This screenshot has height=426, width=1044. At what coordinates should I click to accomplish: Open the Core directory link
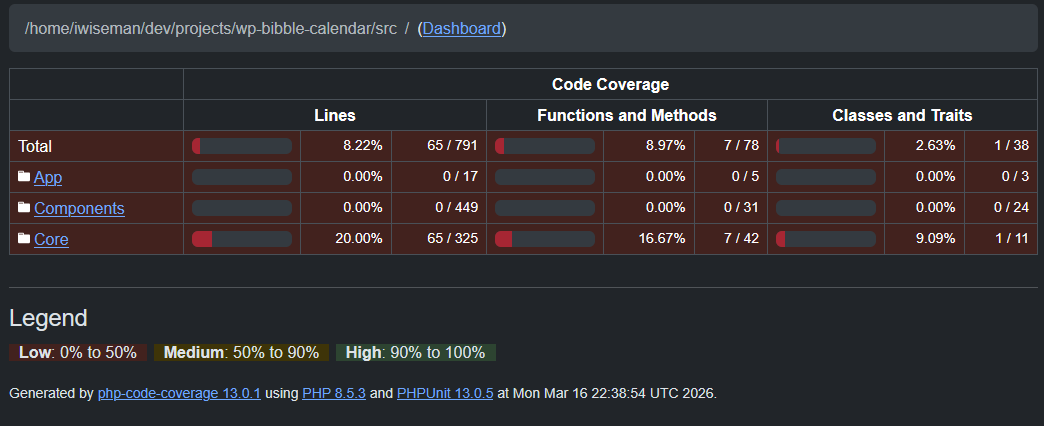coord(51,239)
